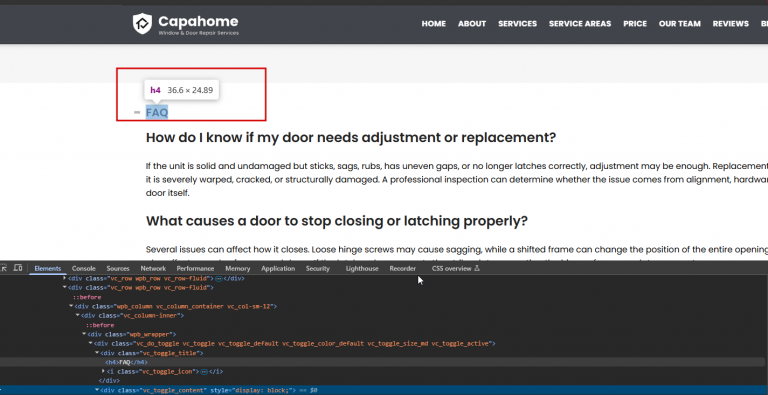Open the Sources tab
Image resolution: width=768 pixels, height=395 pixels.
(118, 269)
